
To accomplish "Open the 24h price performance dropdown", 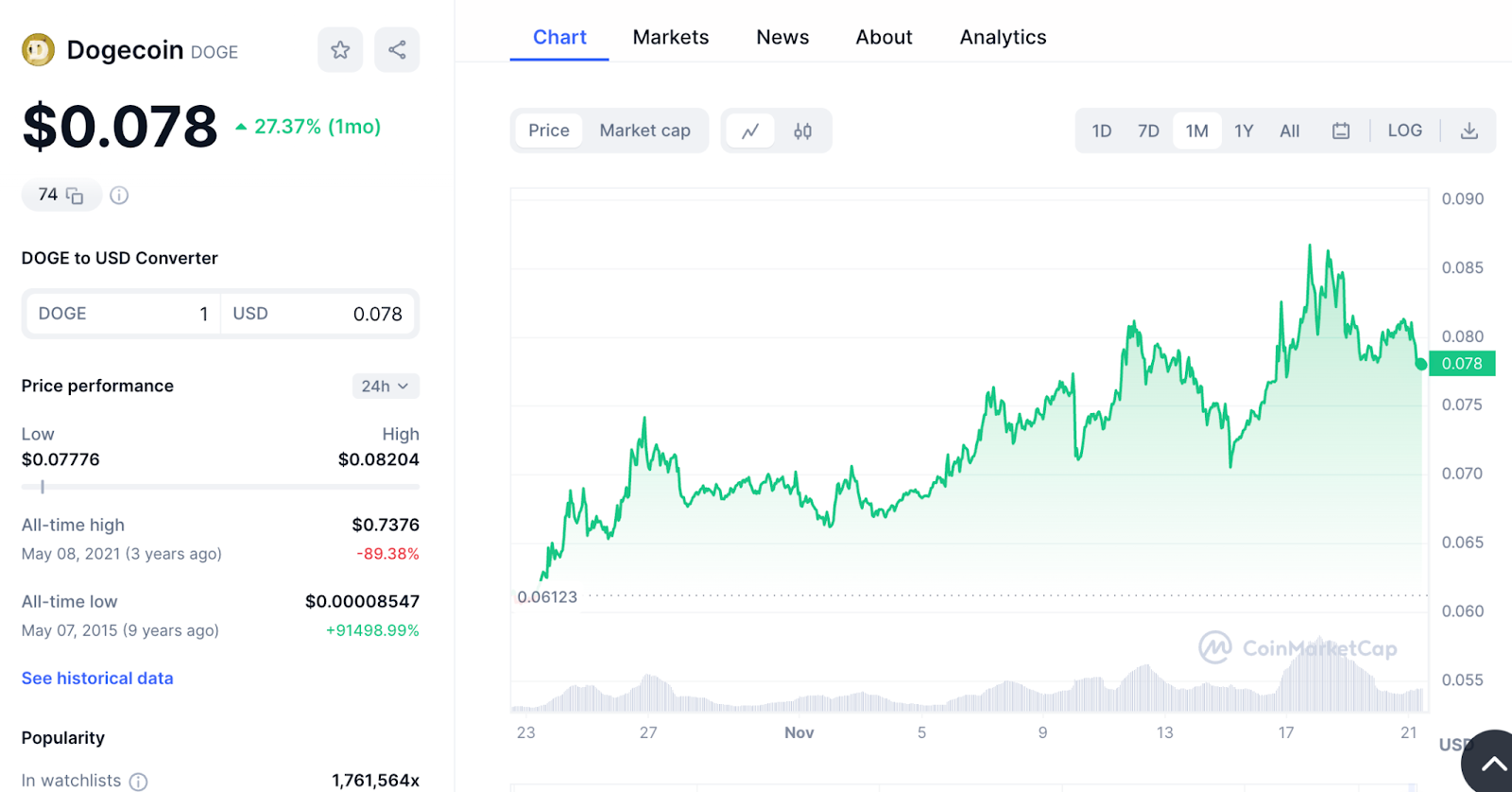I will [386, 387].
